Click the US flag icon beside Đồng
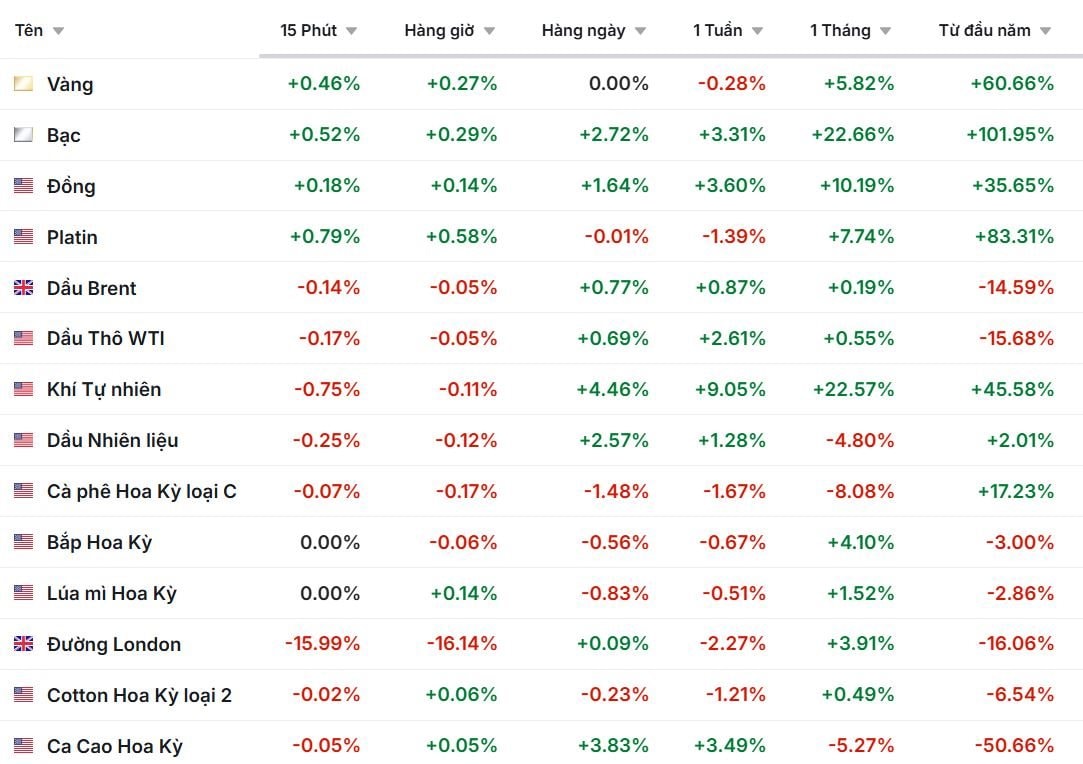 pyautogui.click(x=23, y=186)
